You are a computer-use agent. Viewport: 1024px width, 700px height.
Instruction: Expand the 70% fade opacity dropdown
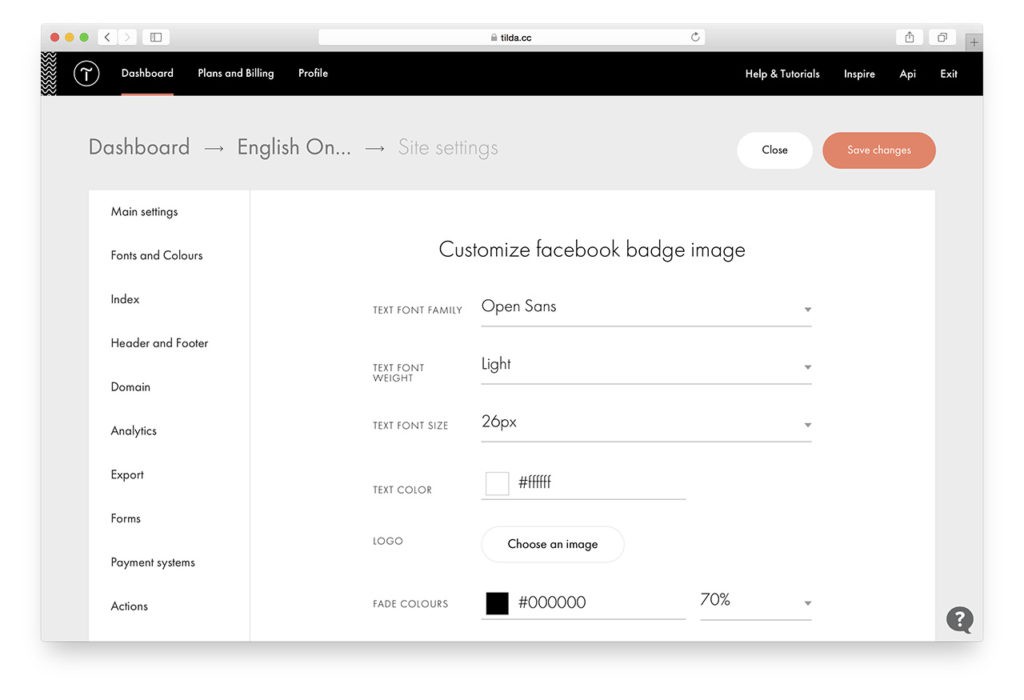tap(756, 601)
